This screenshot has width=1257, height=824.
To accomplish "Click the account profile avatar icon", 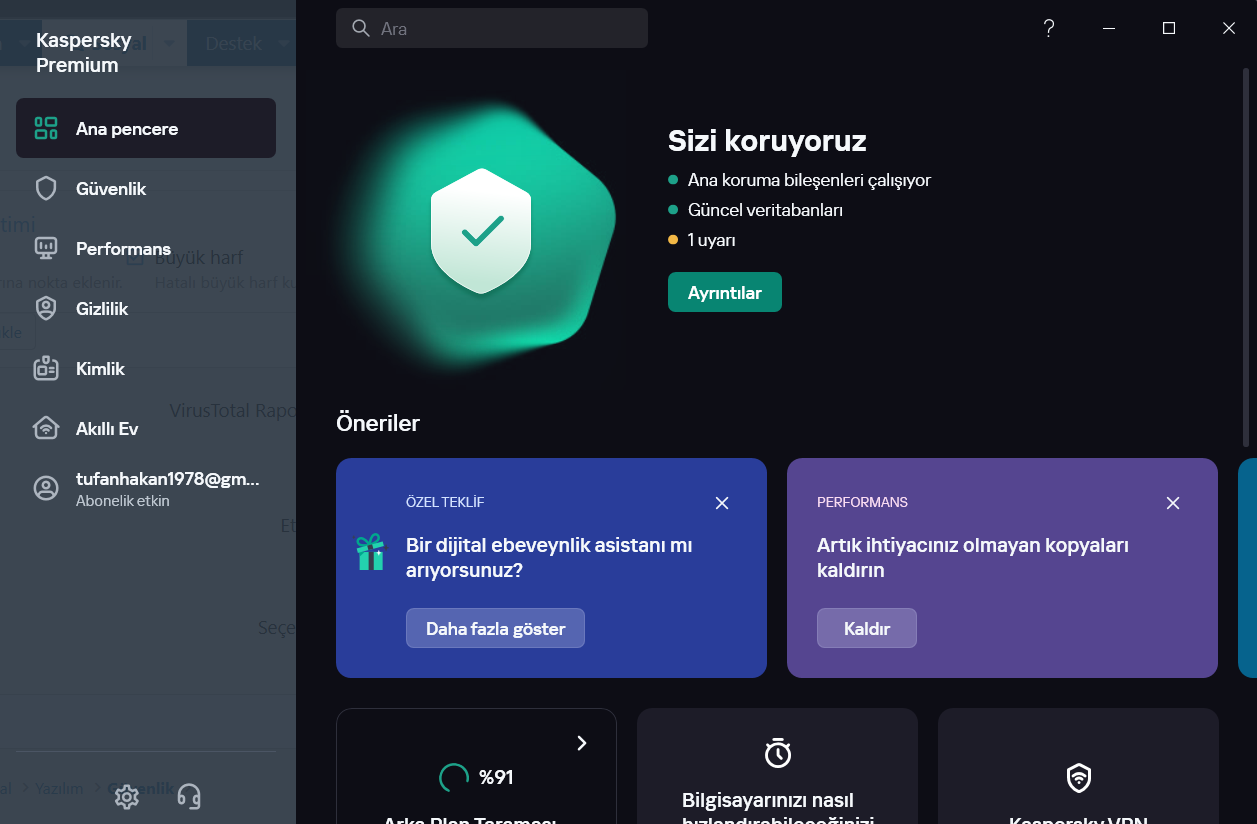I will tap(46, 488).
